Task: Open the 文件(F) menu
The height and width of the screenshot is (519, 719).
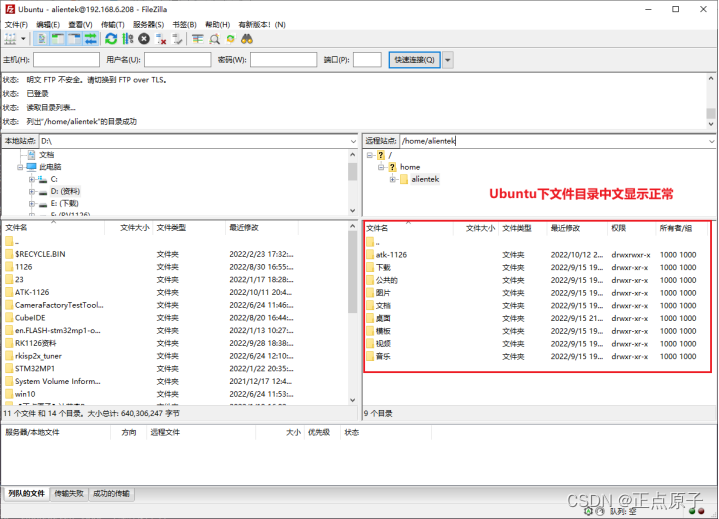Action: point(16,24)
